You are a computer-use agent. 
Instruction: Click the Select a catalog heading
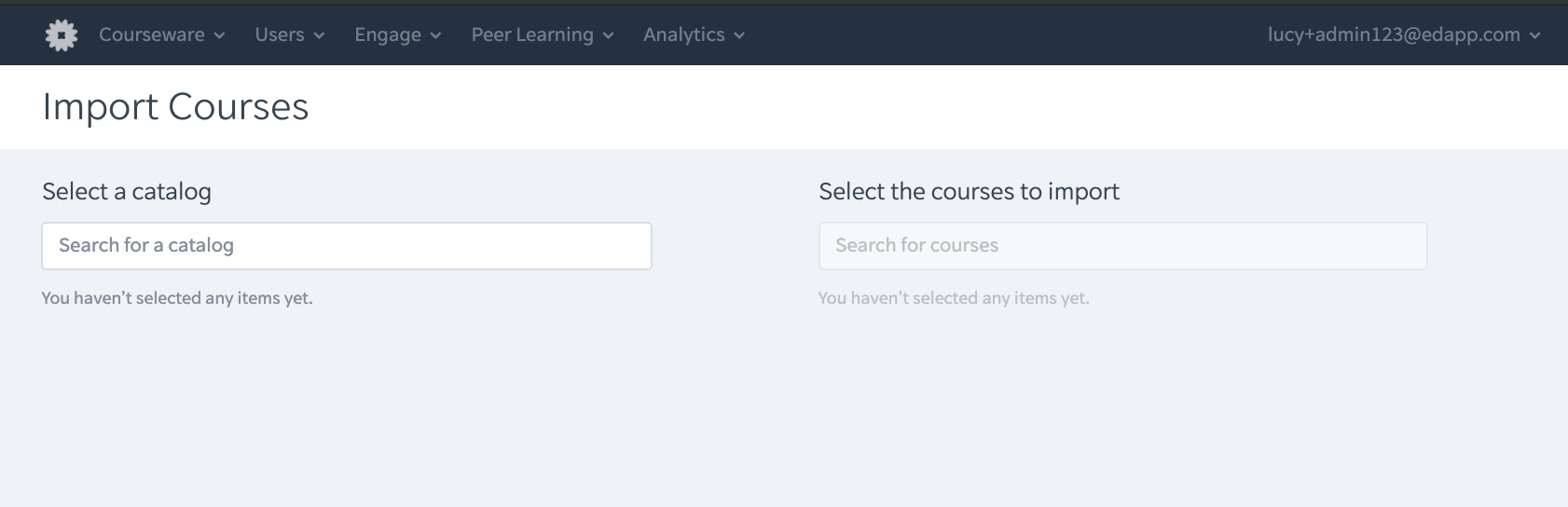127,192
